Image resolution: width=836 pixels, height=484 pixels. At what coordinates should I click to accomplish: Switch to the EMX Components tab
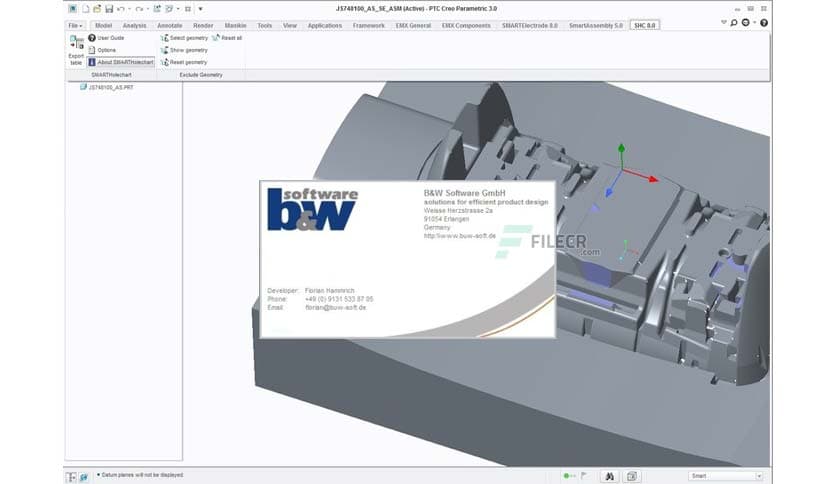pos(466,26)
